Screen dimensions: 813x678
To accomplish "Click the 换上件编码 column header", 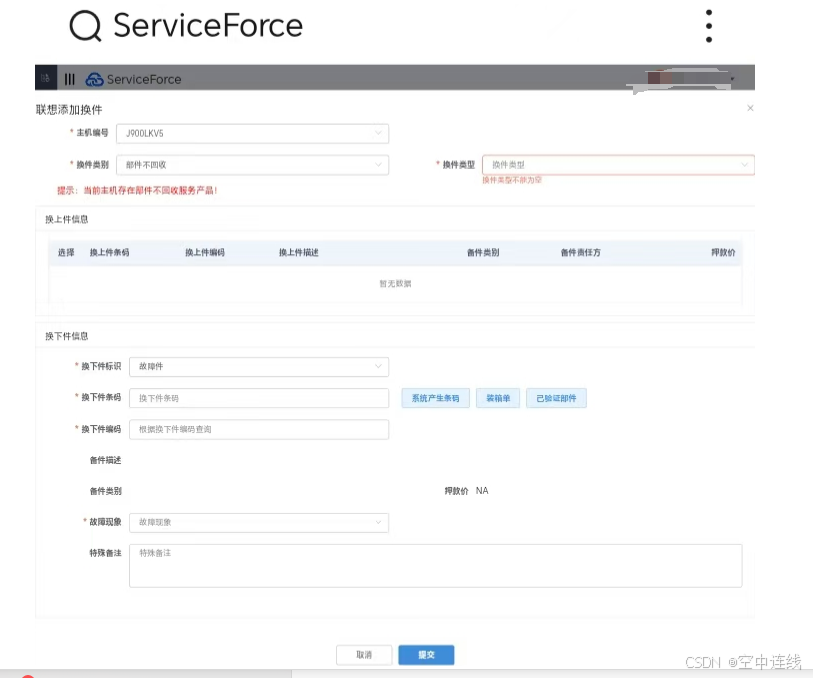I will [205, 252].
